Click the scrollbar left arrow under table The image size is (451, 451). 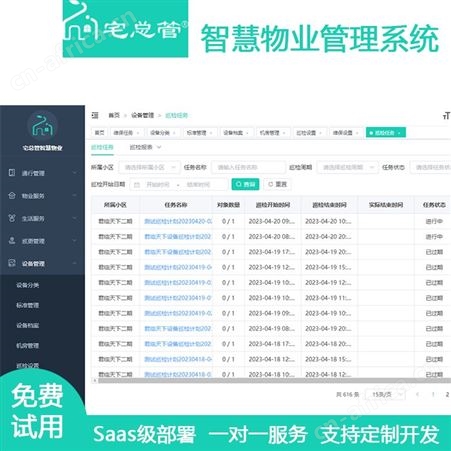click(x=95, y=380)
